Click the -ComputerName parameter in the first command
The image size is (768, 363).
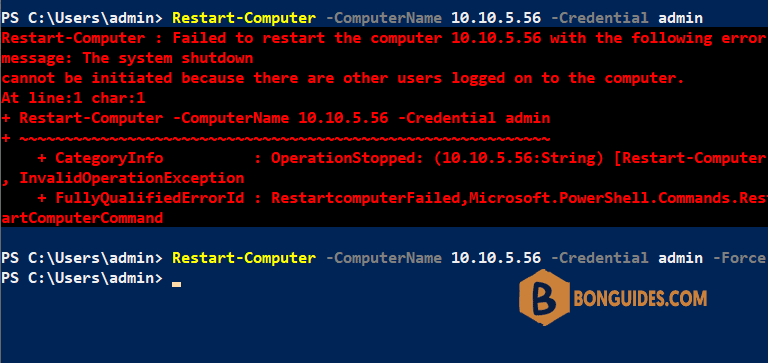pyautogui.click(x=383, y=19)
